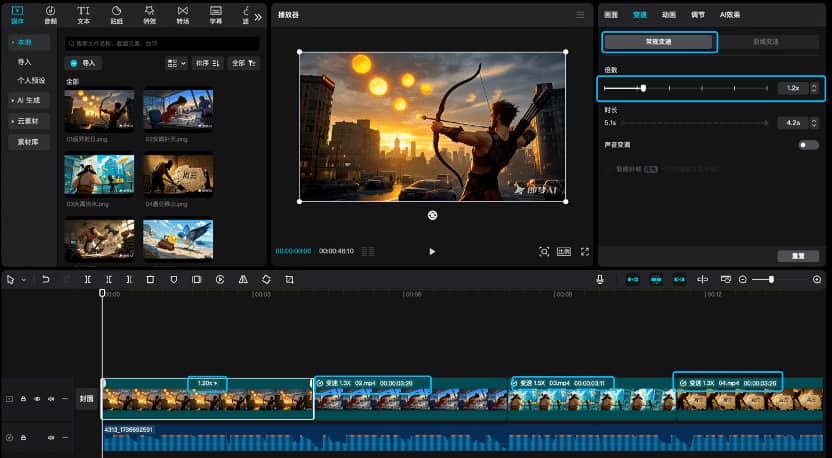
Task: Toggle preview axis
Action: tap(703, 280)
